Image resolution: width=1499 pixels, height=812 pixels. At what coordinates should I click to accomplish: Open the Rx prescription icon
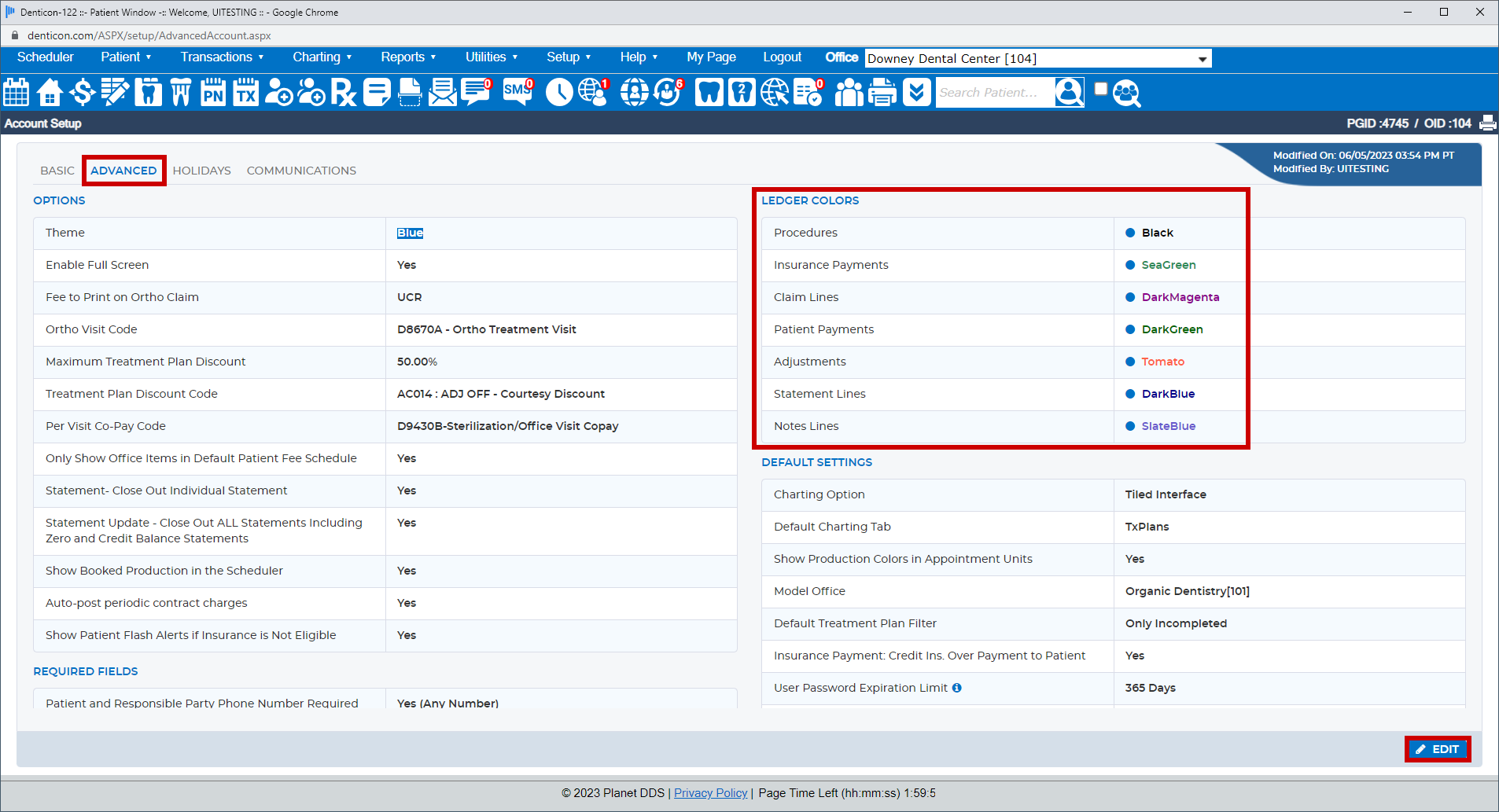[343, 93]
